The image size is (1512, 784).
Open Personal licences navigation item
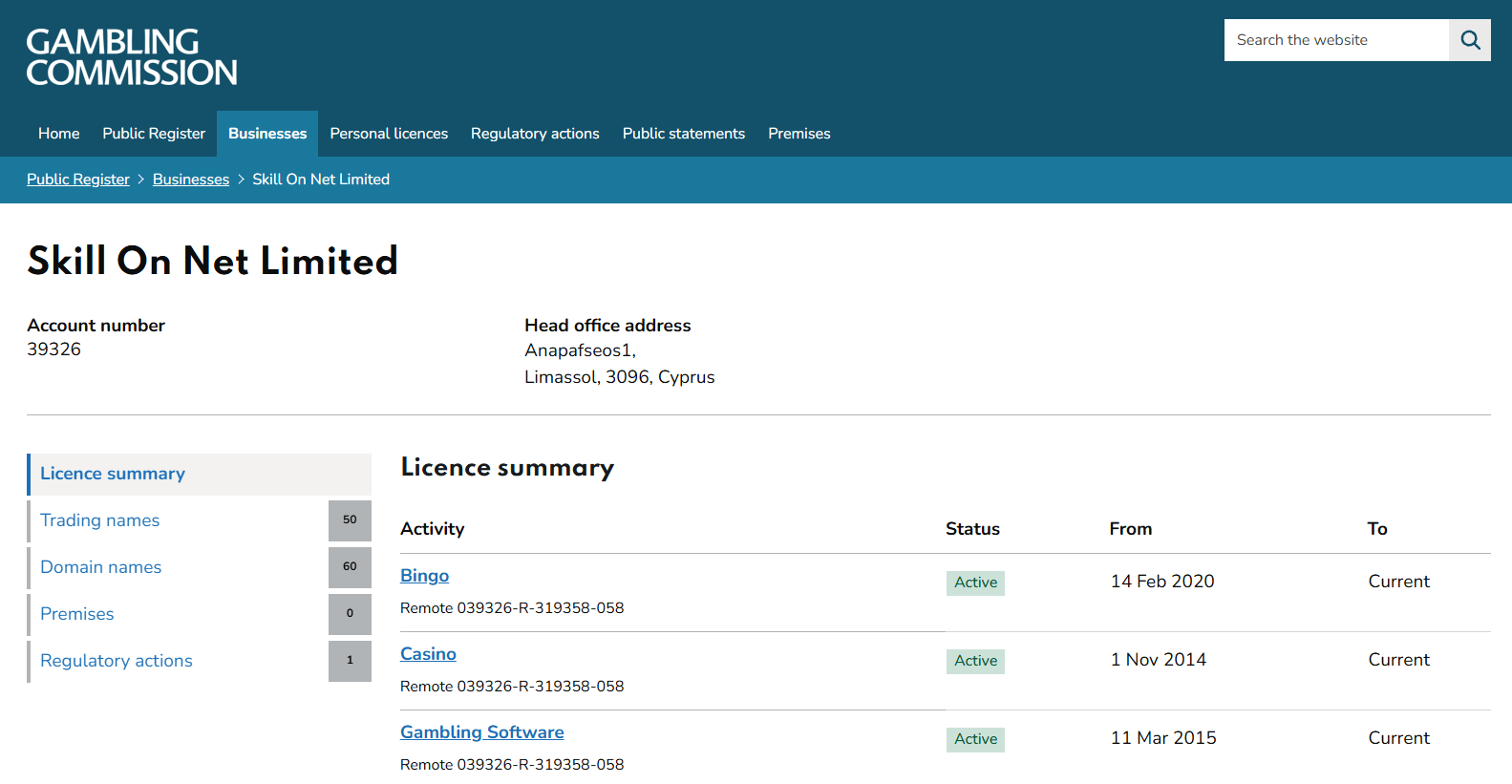coord(389,134)
